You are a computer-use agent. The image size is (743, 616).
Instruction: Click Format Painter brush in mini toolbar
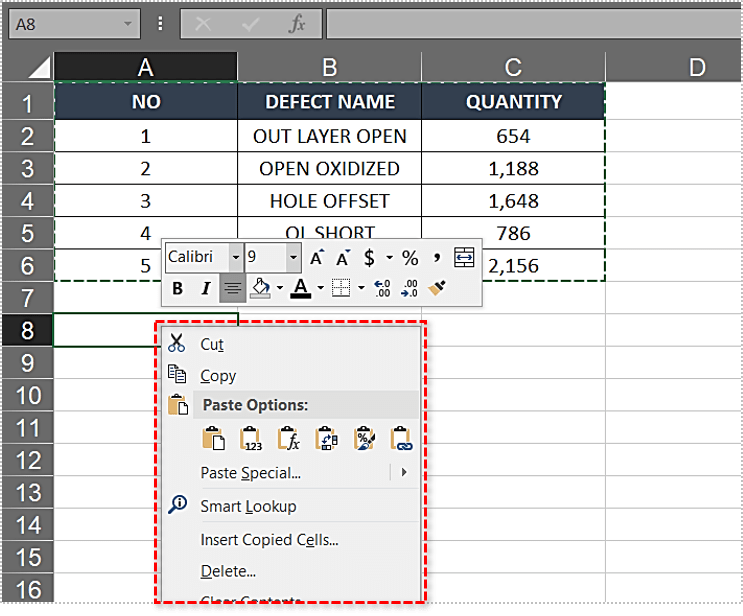437,288
